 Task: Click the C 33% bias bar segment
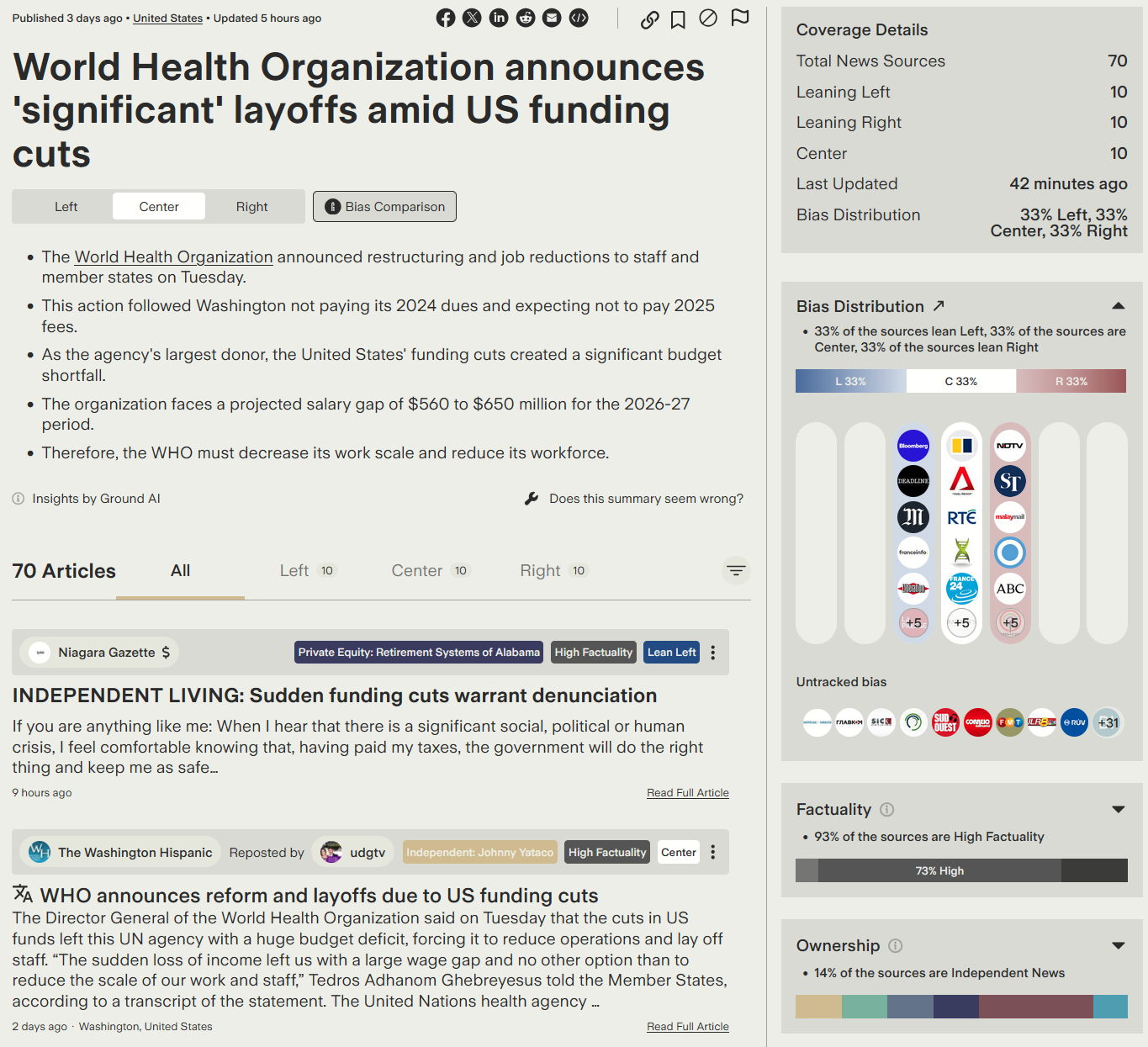[x=961, y=381]
